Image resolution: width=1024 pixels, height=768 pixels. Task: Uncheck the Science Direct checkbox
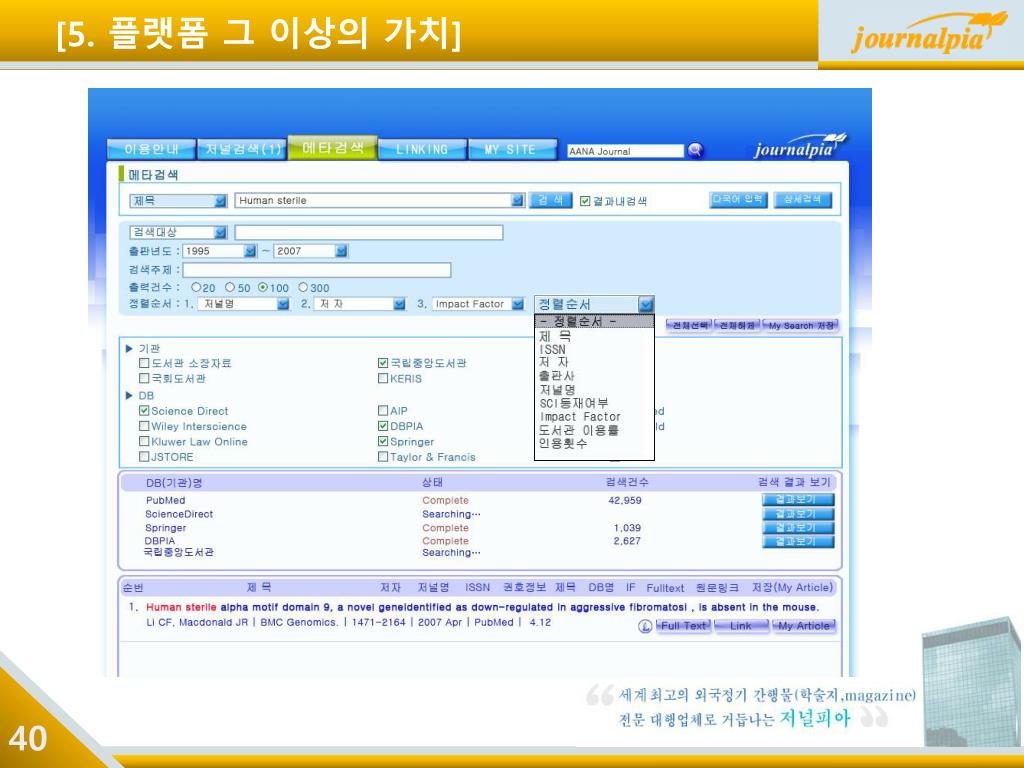(144, 411)
